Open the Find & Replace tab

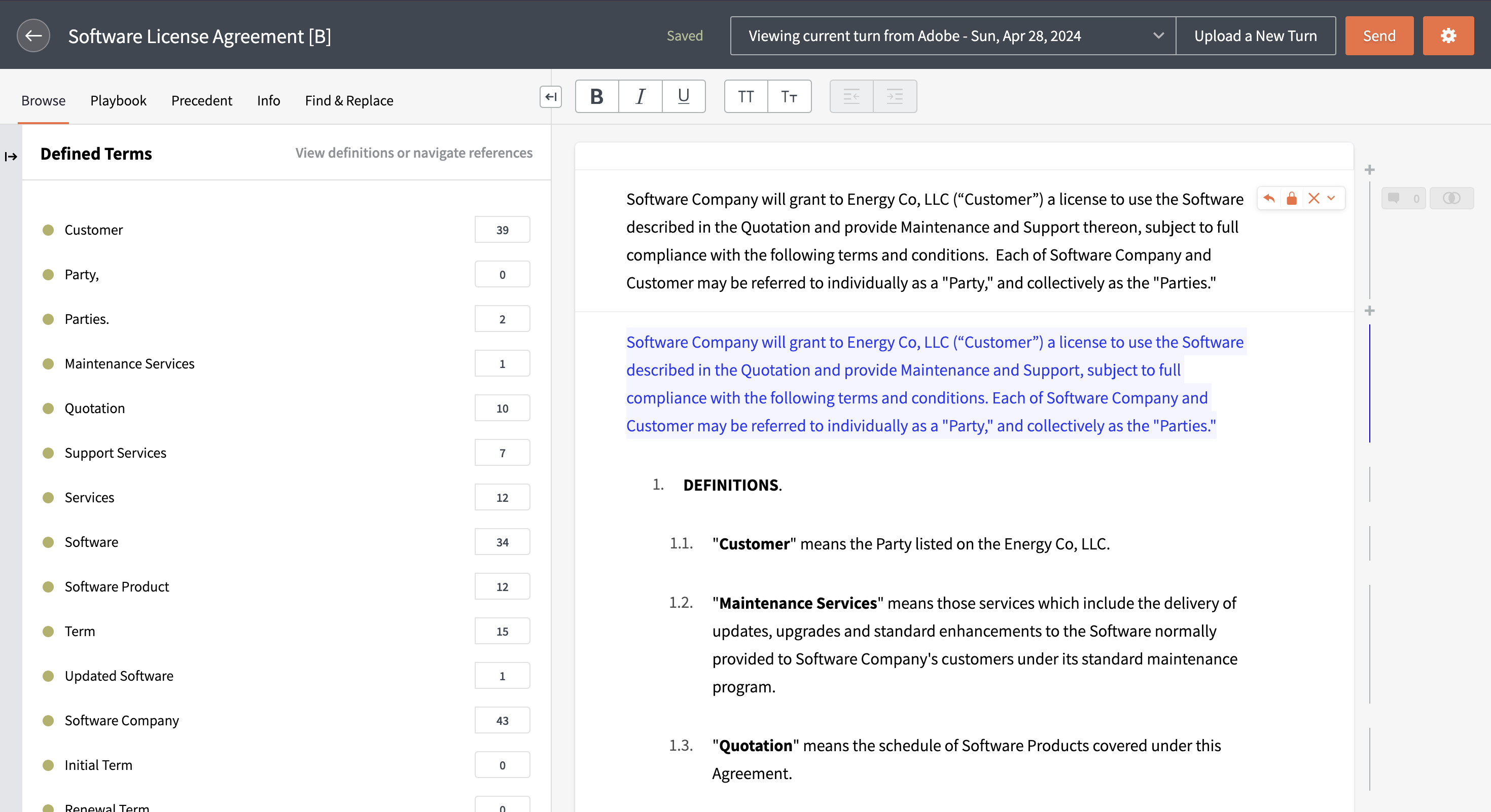tap(349, 101)
